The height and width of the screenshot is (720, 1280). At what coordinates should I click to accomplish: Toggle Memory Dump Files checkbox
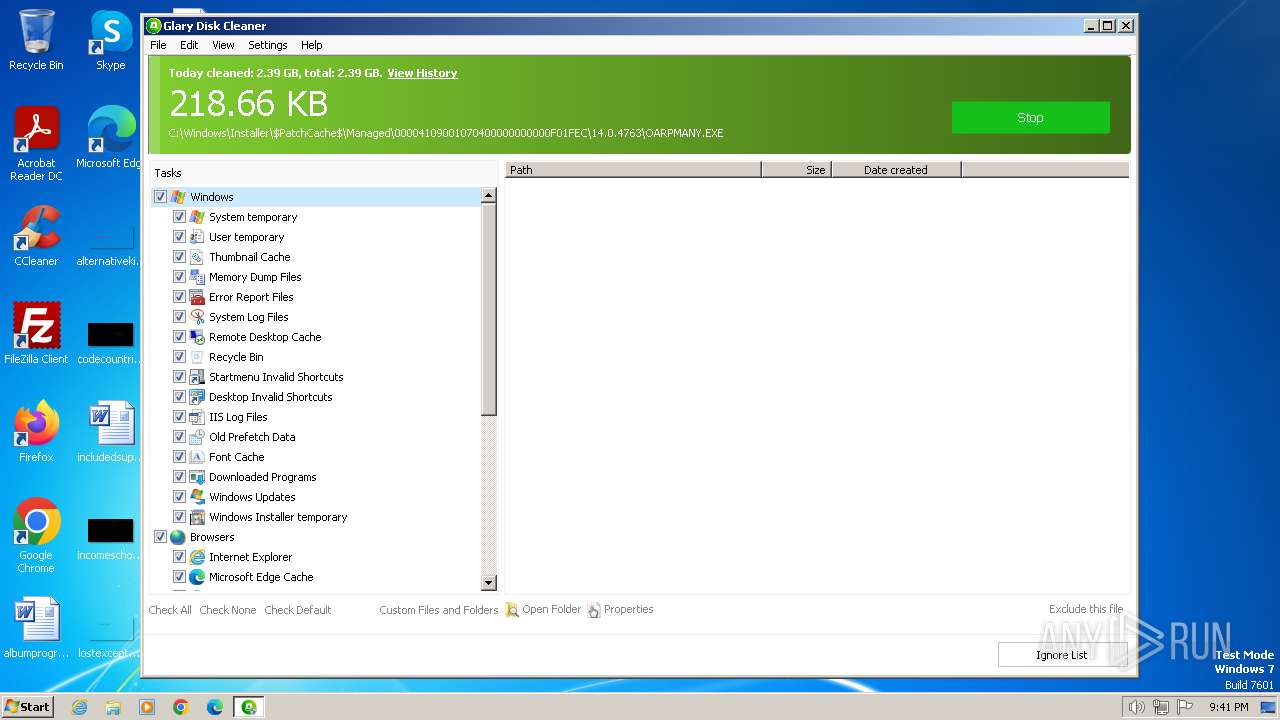[x=179, y=277]
